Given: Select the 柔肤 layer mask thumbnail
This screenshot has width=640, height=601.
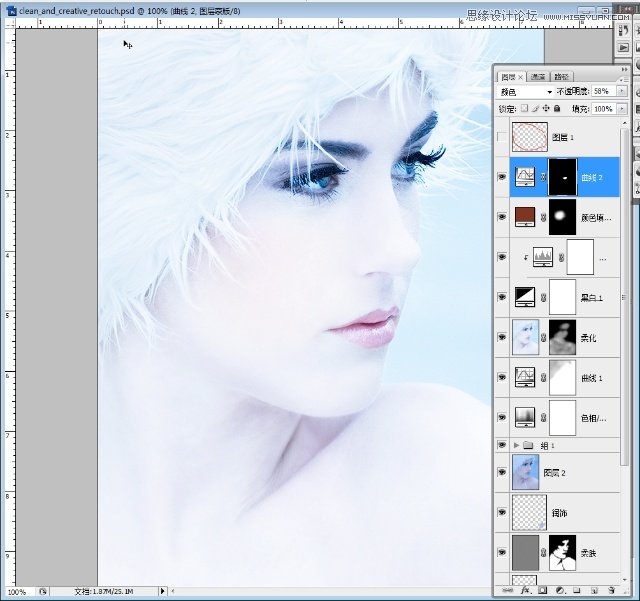Looking at the screenshot, I should (563, 553).
